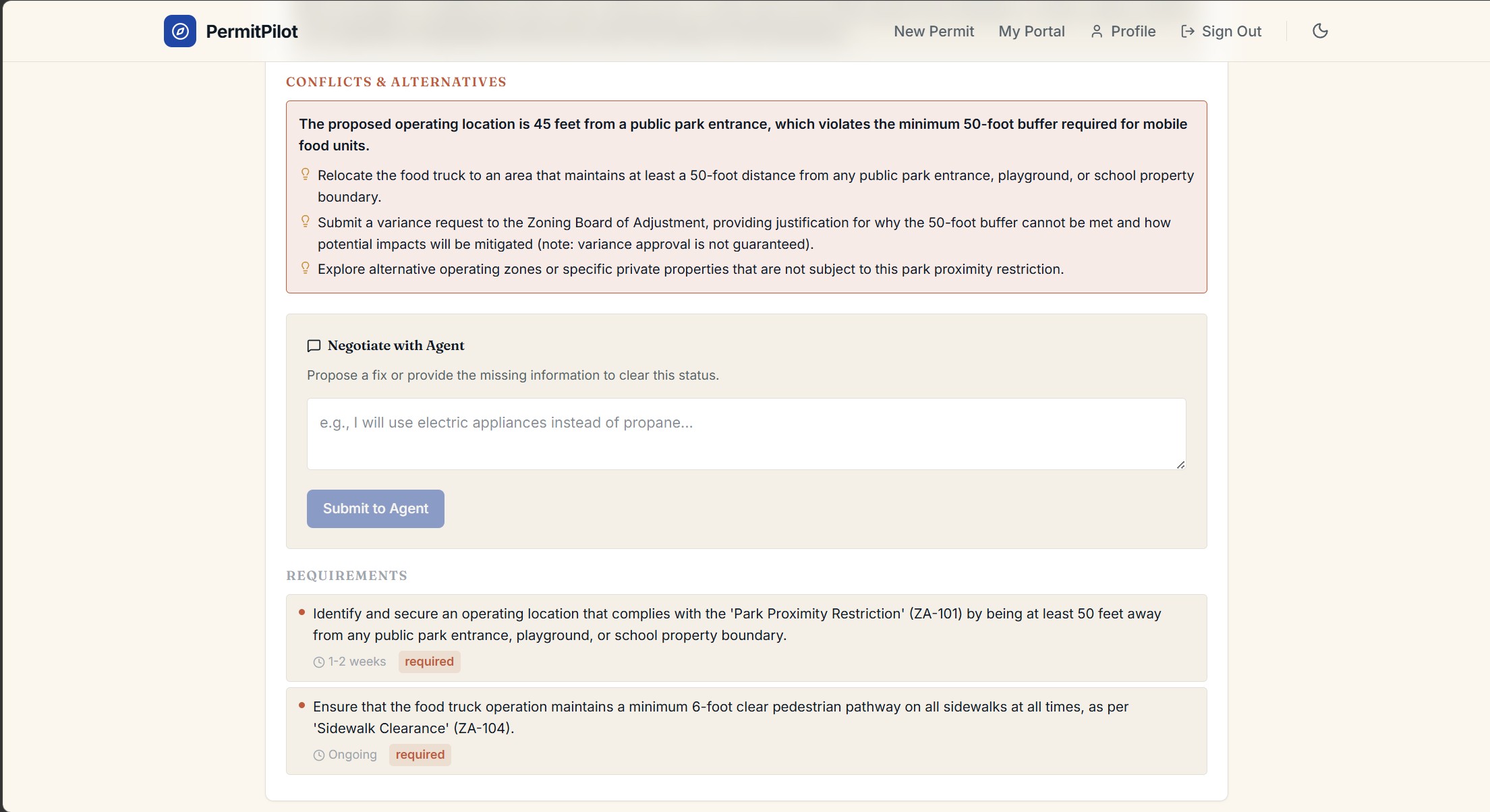1490x812 pixels.
Task: Click the PermitPilot compass logo icon
Action: pos(179,31)
